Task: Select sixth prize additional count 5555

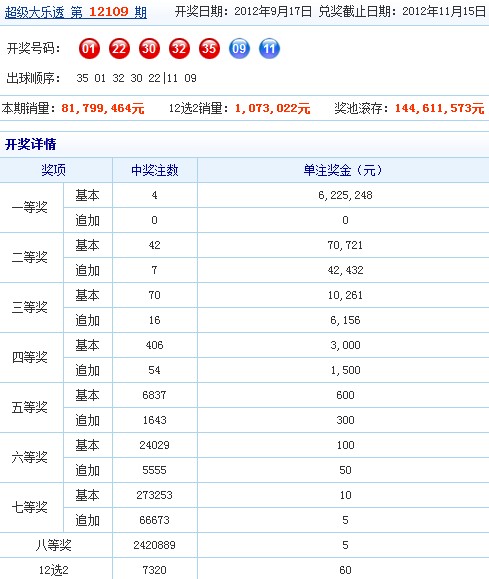Action: pos(154,470)
